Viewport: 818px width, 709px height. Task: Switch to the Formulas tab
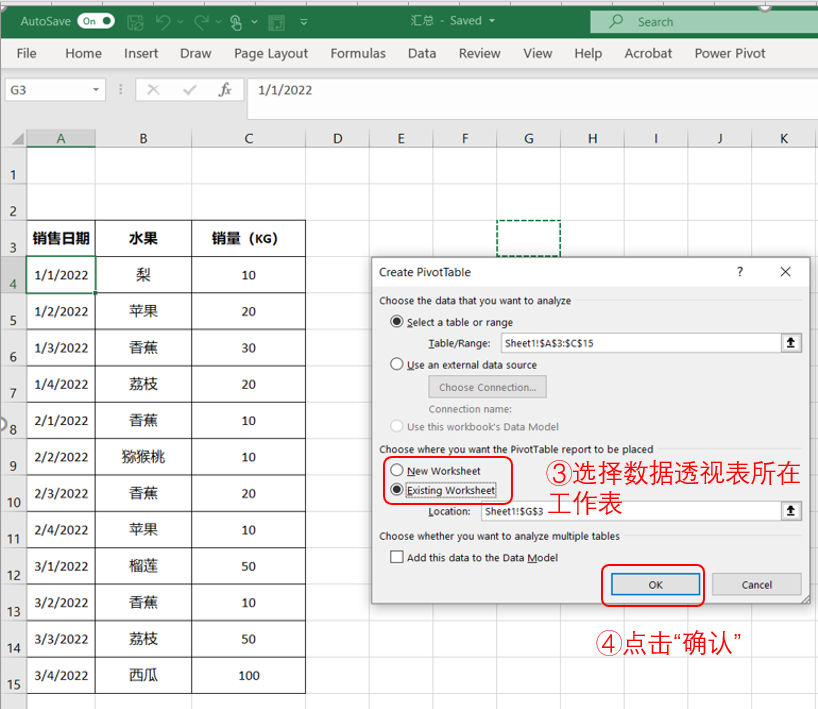point(358,53)
